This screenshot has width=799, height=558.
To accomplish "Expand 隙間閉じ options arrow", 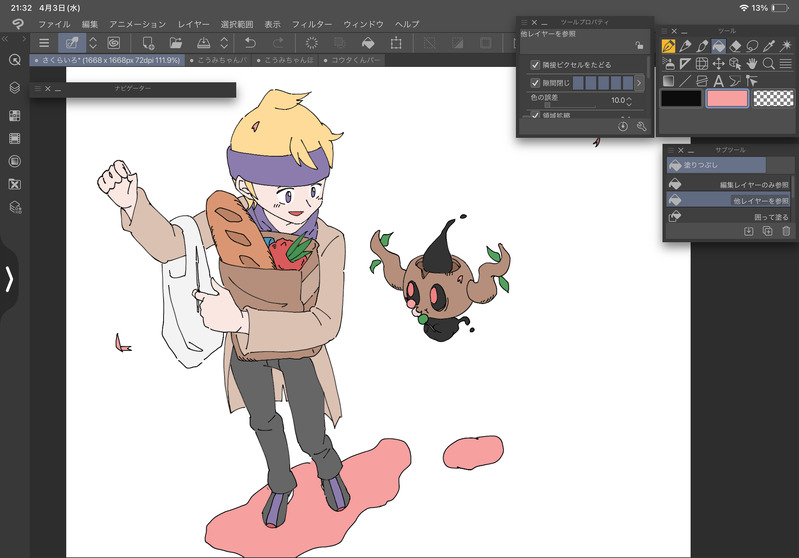I will [x=639, y=83].
